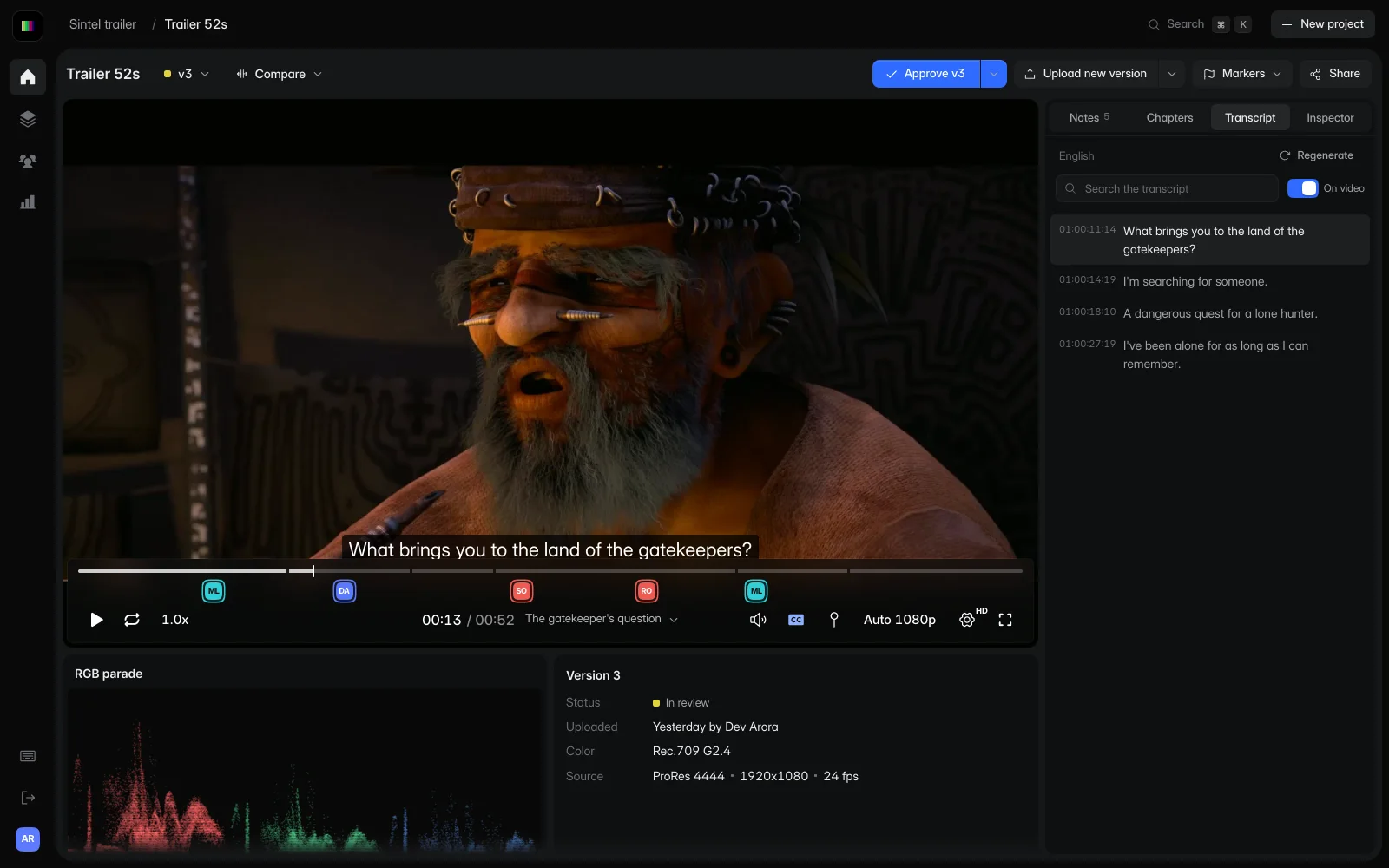Click the RO timeline marker
Viewport: 1389px width, 868px height.
click(x=647, y=591)
